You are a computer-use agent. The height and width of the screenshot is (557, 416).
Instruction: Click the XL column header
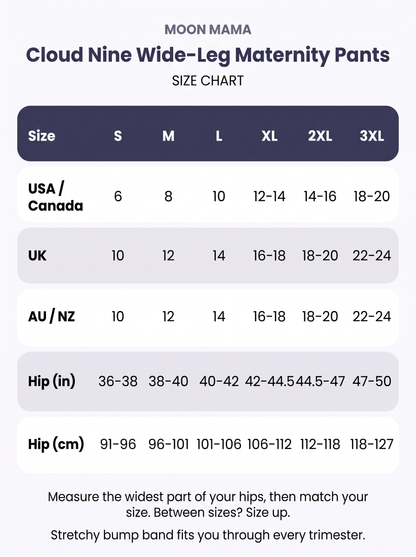tap(269, 136)
